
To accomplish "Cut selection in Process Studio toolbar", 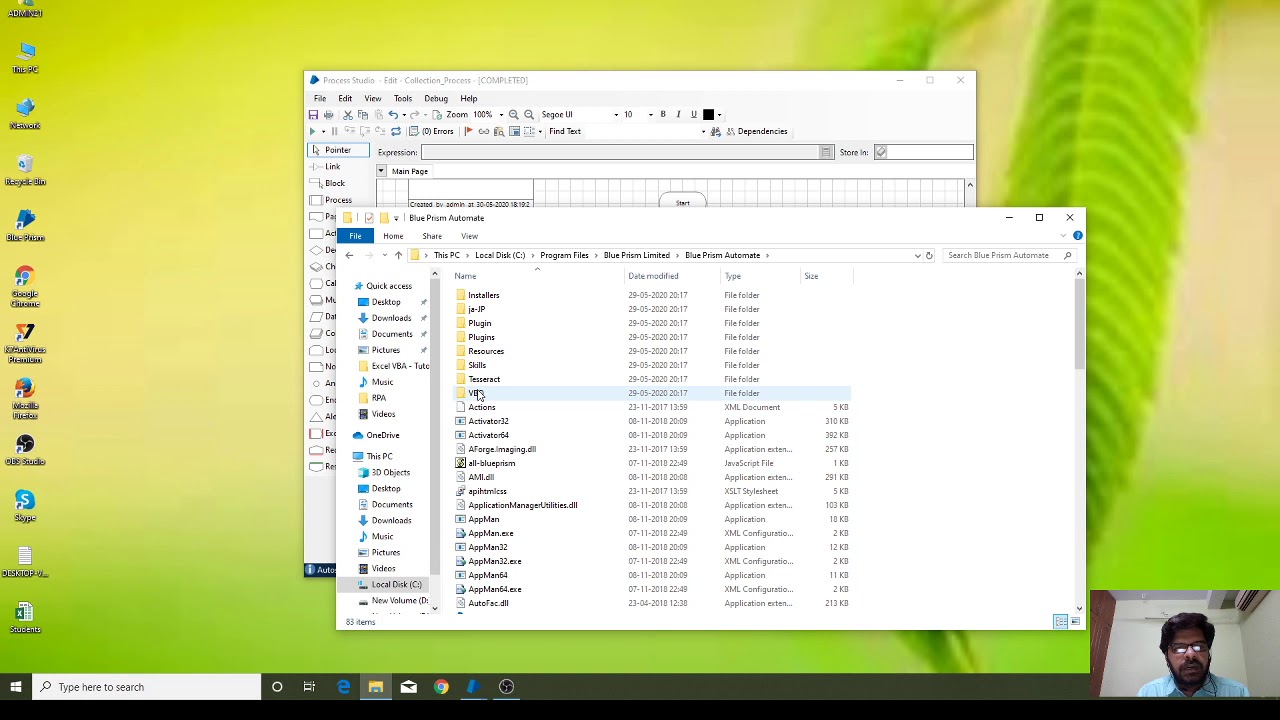I will (x=348, y=115).
